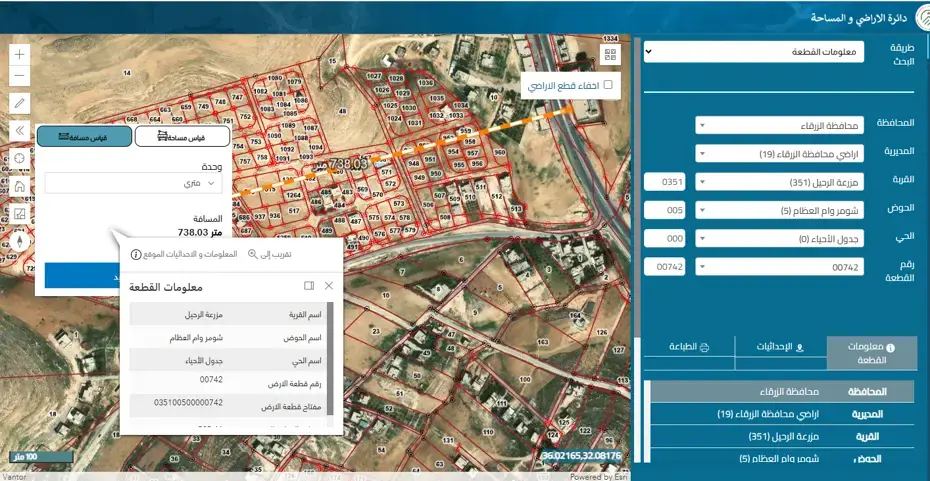Screen dimensions: 930x481
Task: Return to the home map extent
Action: click(x=20, y=186)
